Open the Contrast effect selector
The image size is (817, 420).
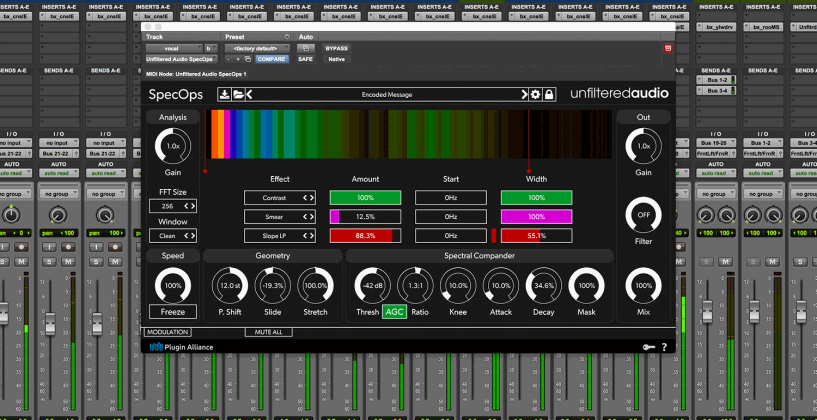[x=280, y=198]
